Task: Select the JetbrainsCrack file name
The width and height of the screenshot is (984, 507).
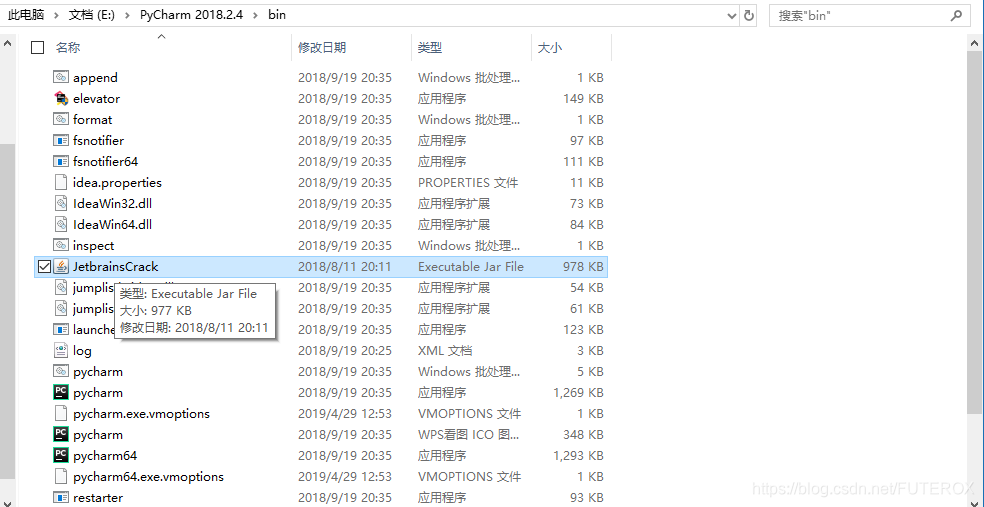Action: (x=115, y=267)
